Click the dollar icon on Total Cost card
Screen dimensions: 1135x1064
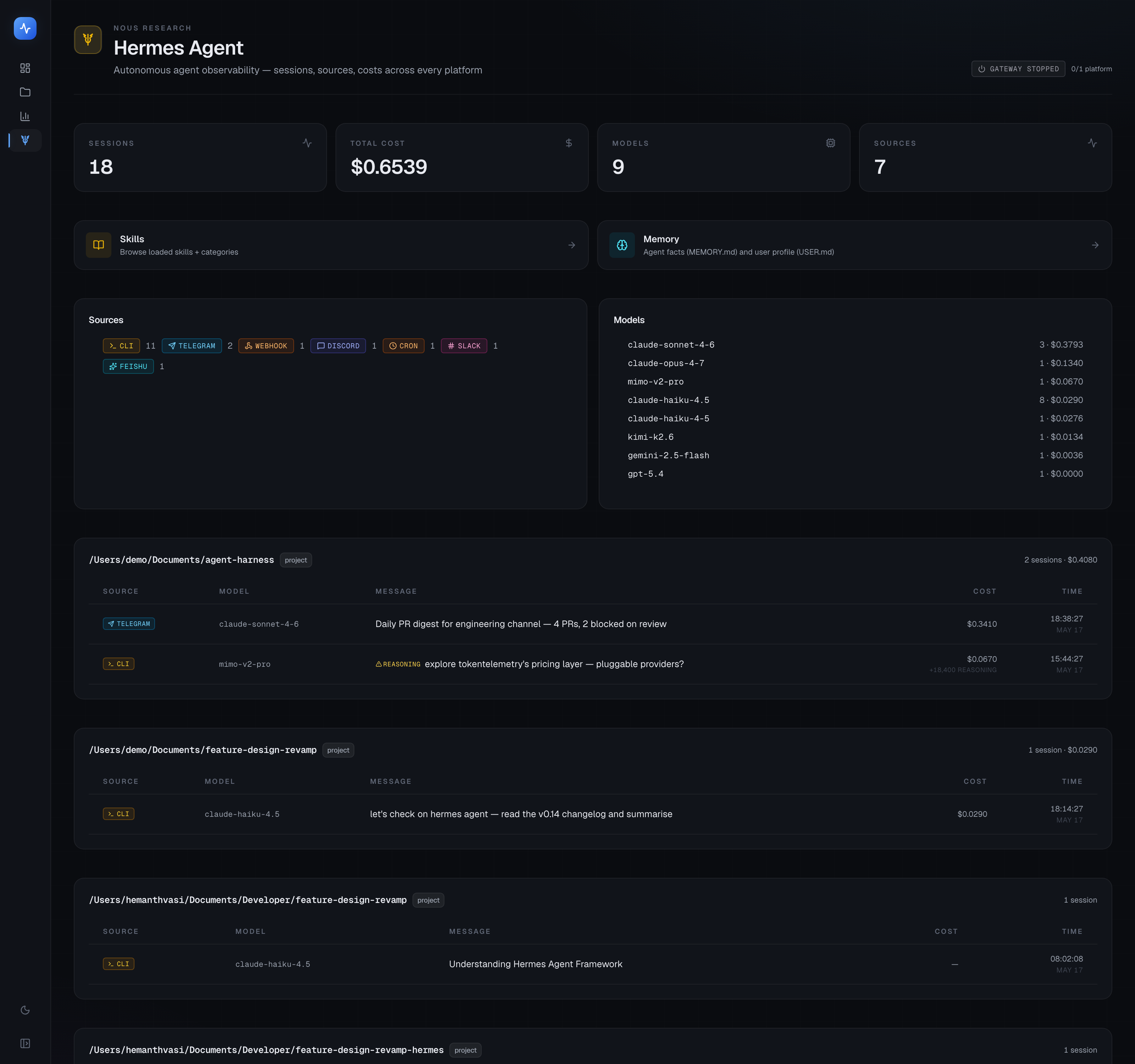point(569,143)
